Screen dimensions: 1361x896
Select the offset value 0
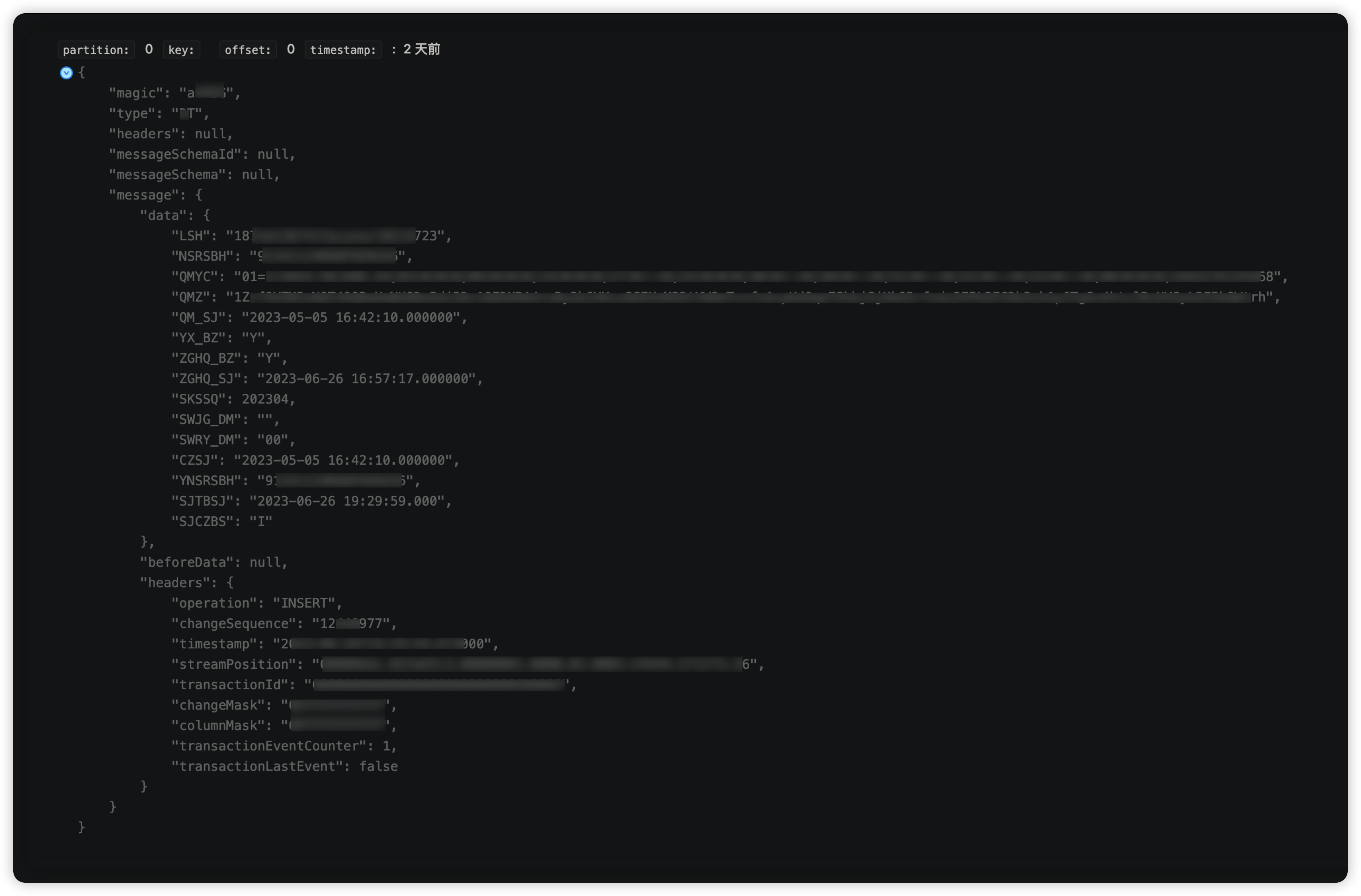(290, 49)
